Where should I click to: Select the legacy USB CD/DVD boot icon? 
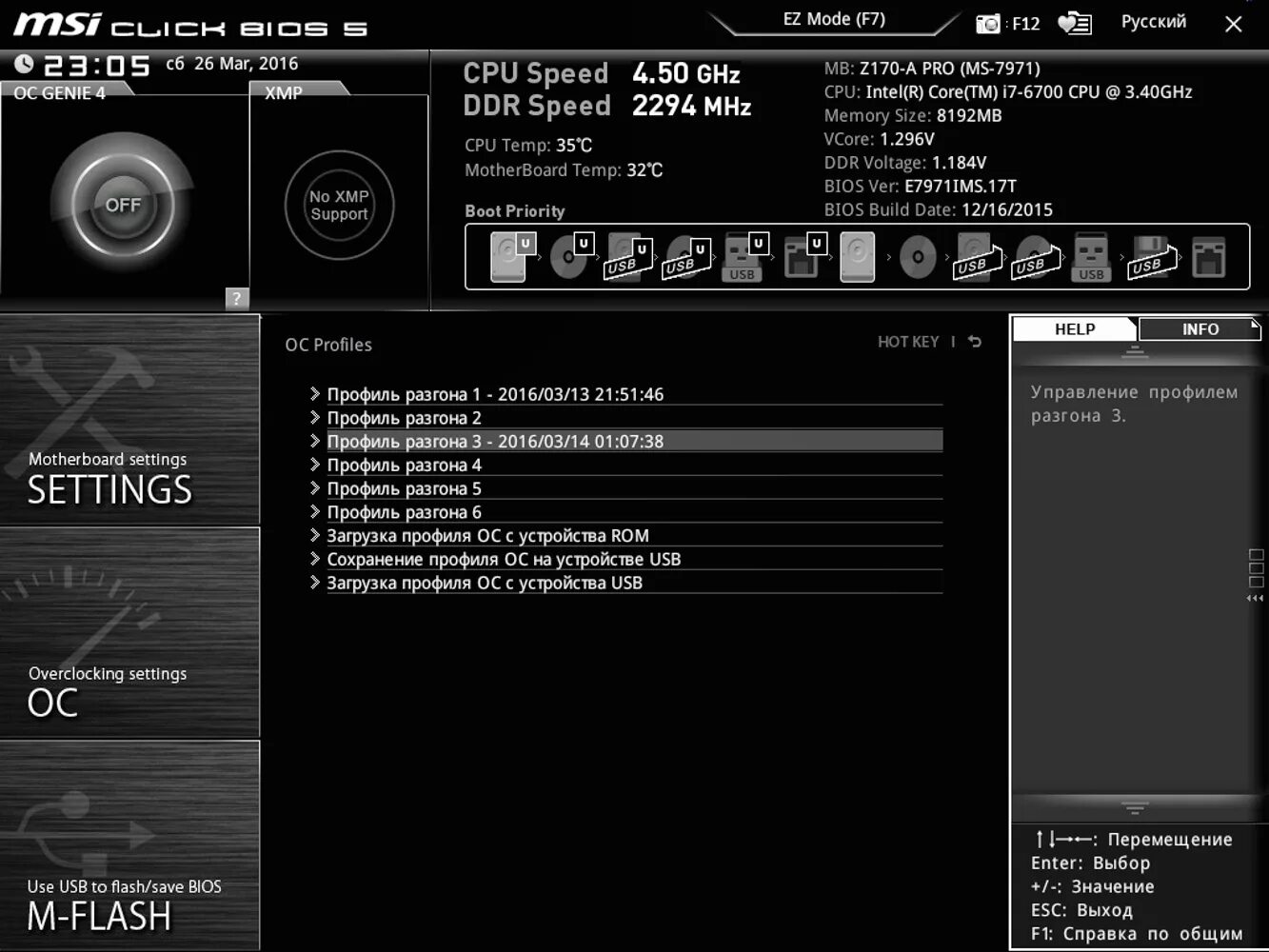(x=1036, y=257)
